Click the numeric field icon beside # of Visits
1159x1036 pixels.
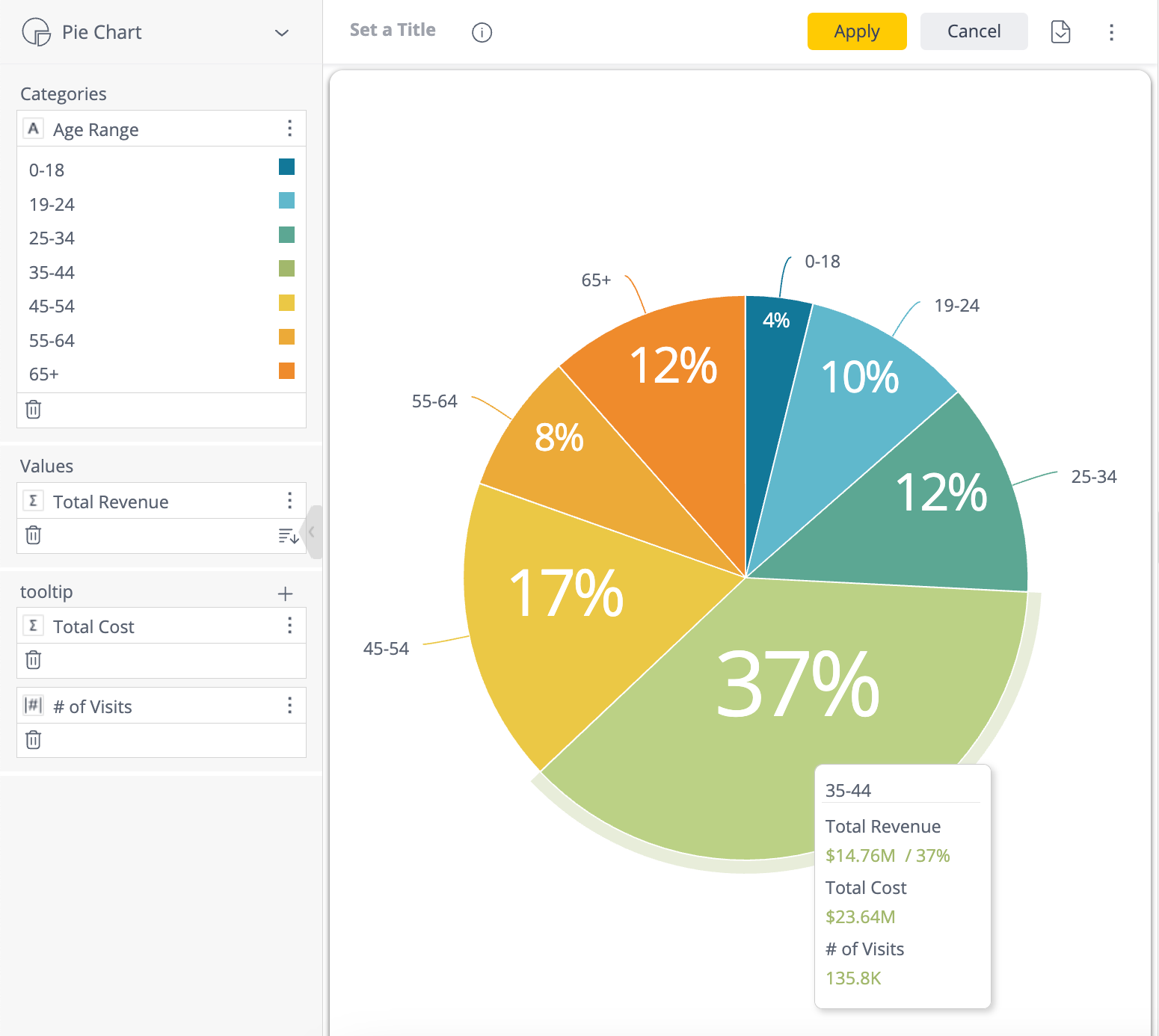[33, 705]
